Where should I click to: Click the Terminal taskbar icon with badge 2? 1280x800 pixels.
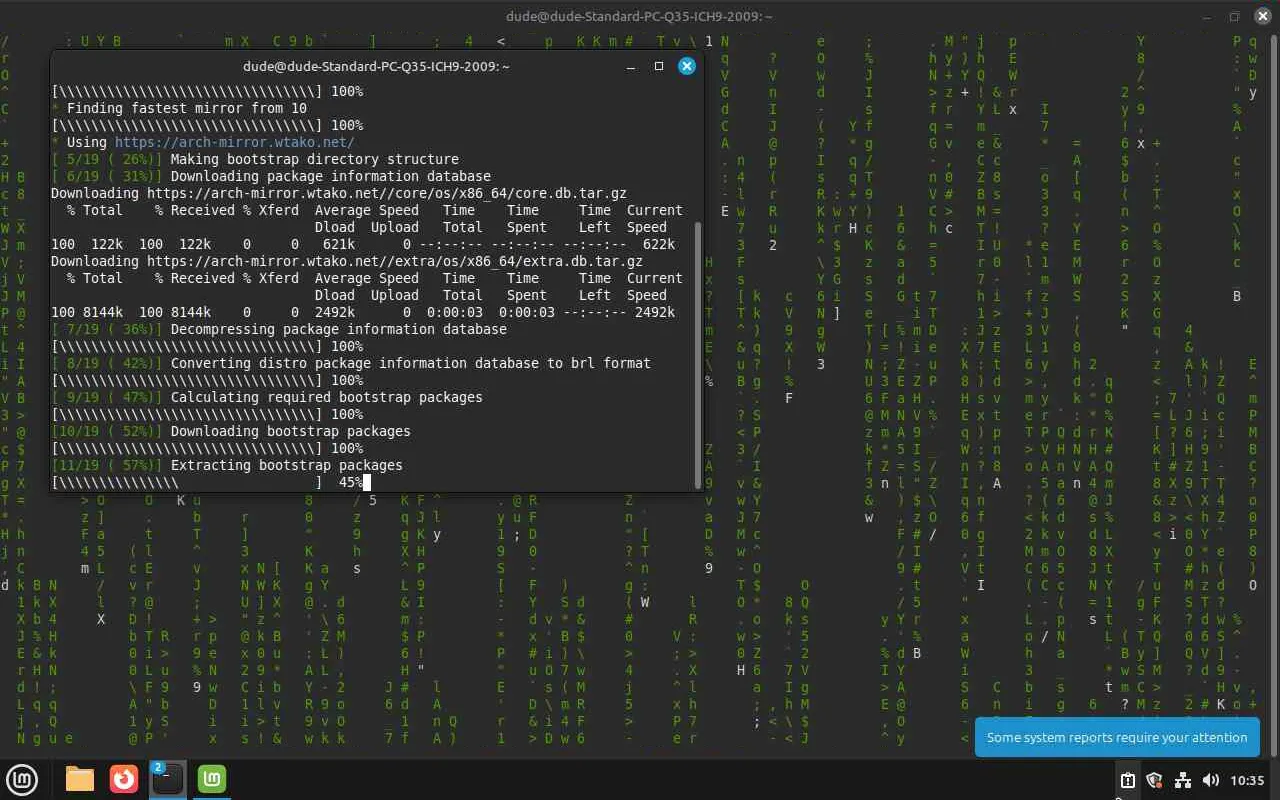(x=168, y=778)
